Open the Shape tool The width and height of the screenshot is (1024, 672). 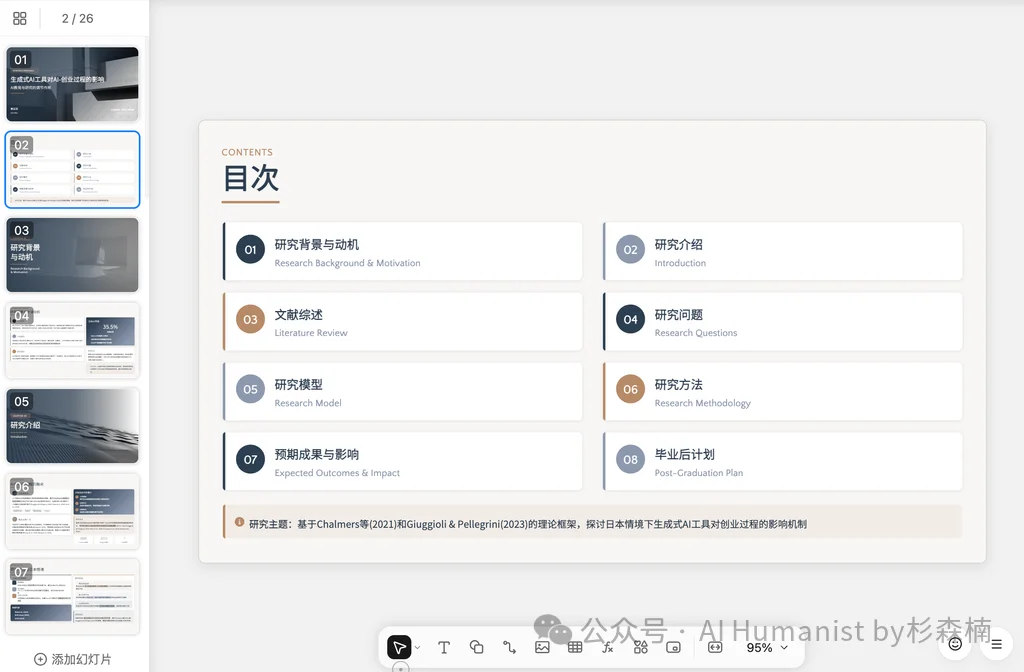[476, 647]
